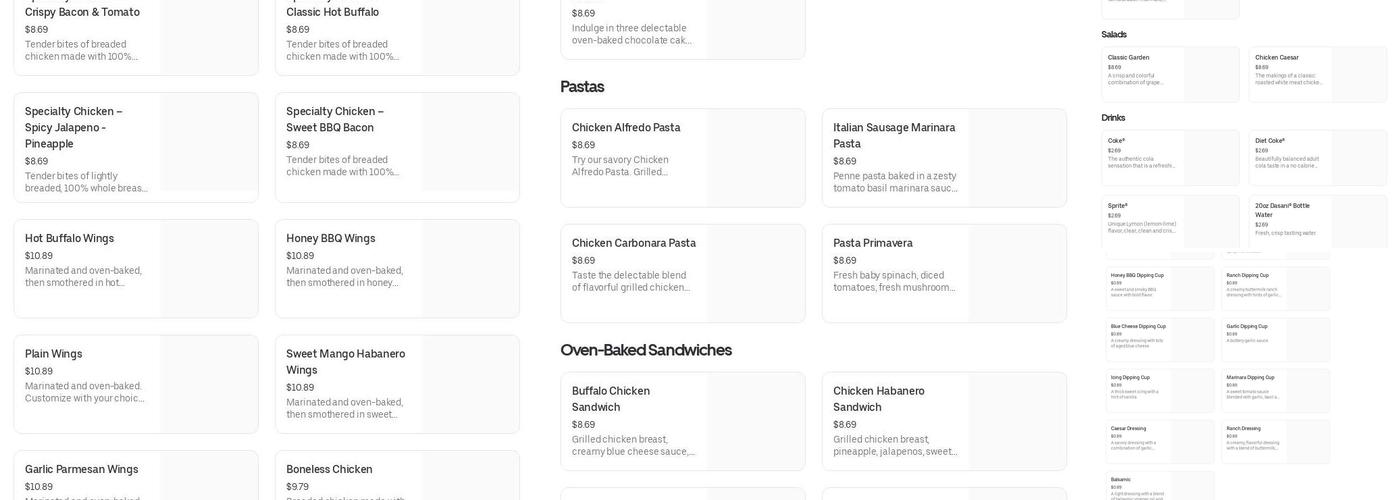Select the Chicken Habanero Sandwich card

(944, 421)
